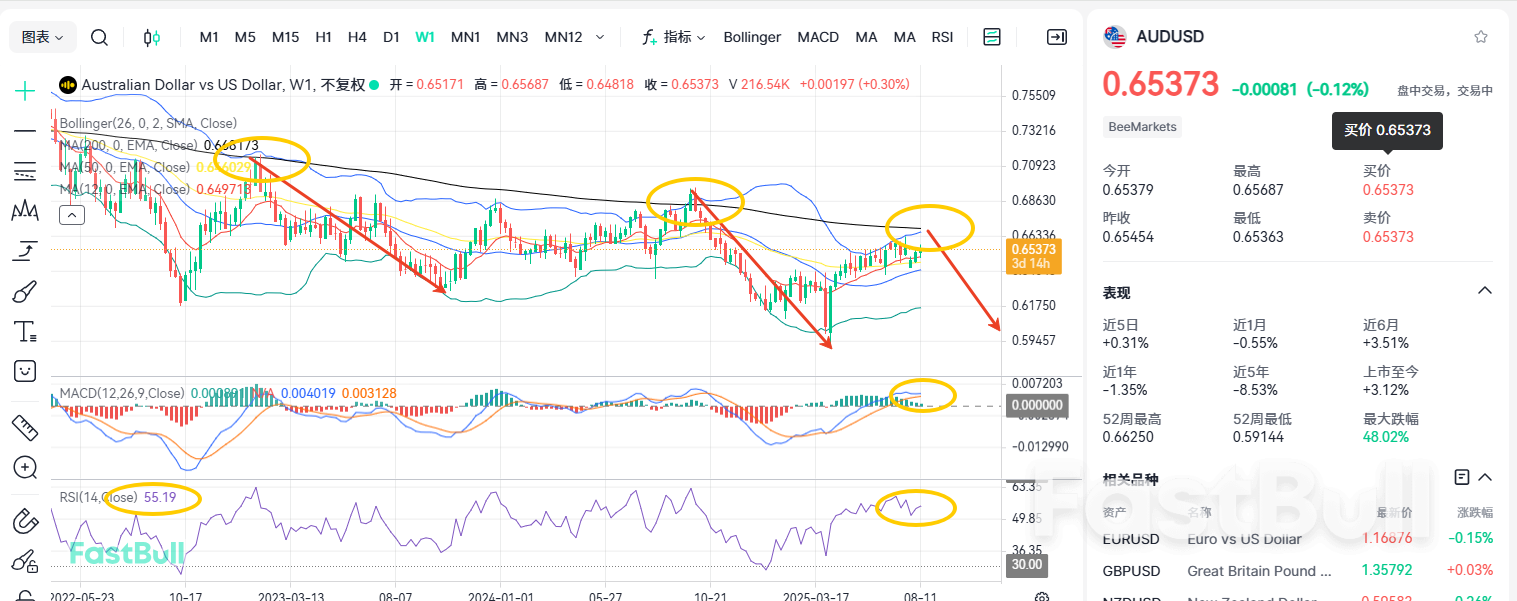Select the crosshair cursor tool

pos(25,91)
